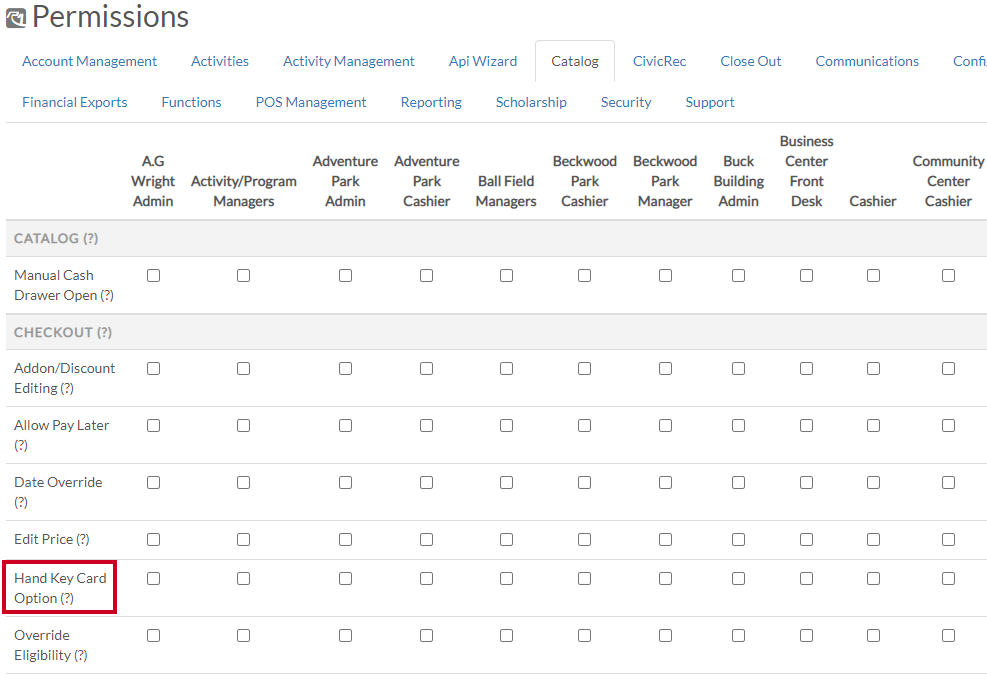The height and width of the screenshot is (679, 987).
Task: Click the Edit Price (?) label
Action: (x=52, y=539)
